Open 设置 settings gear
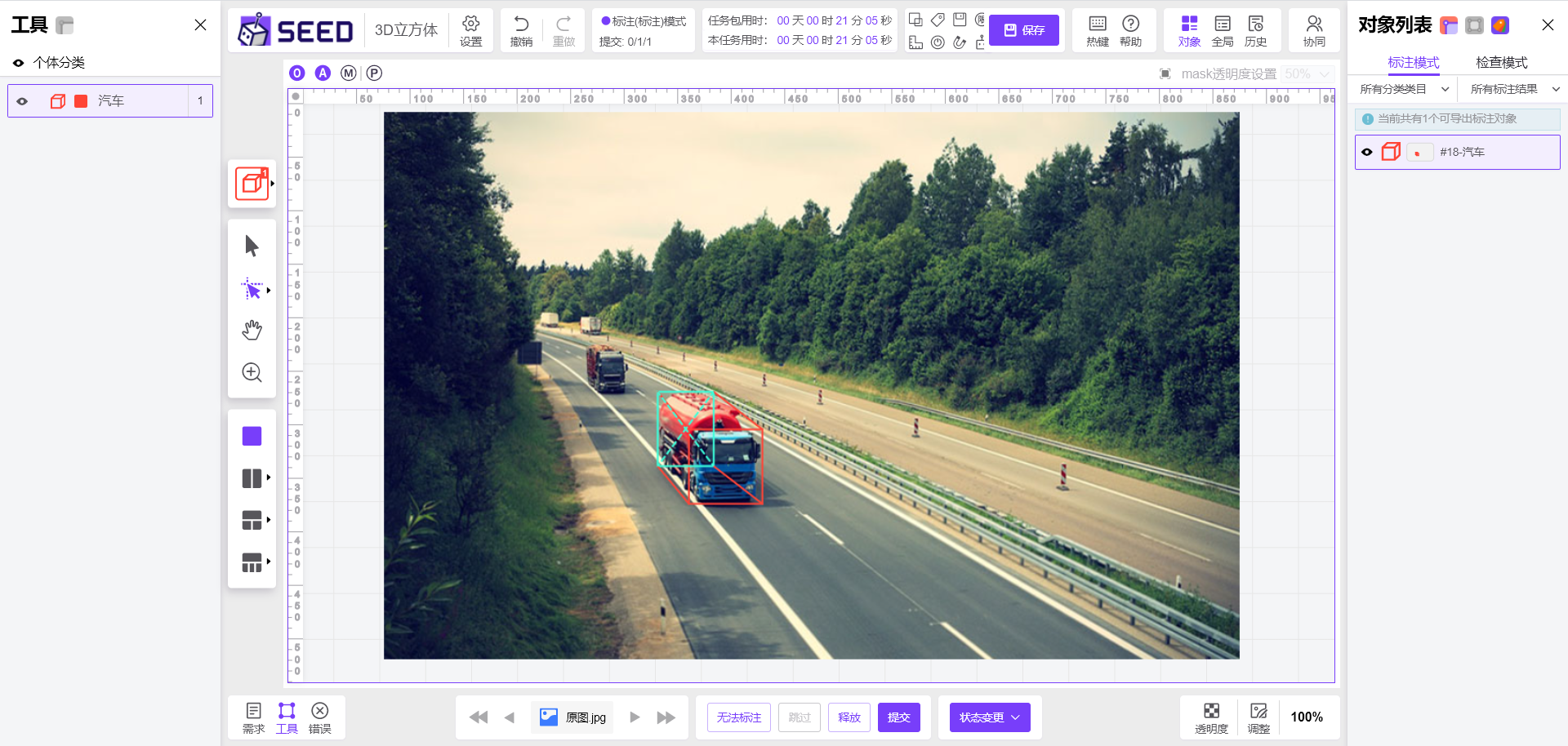This screenshot has width=1568, height=746. 471,30
